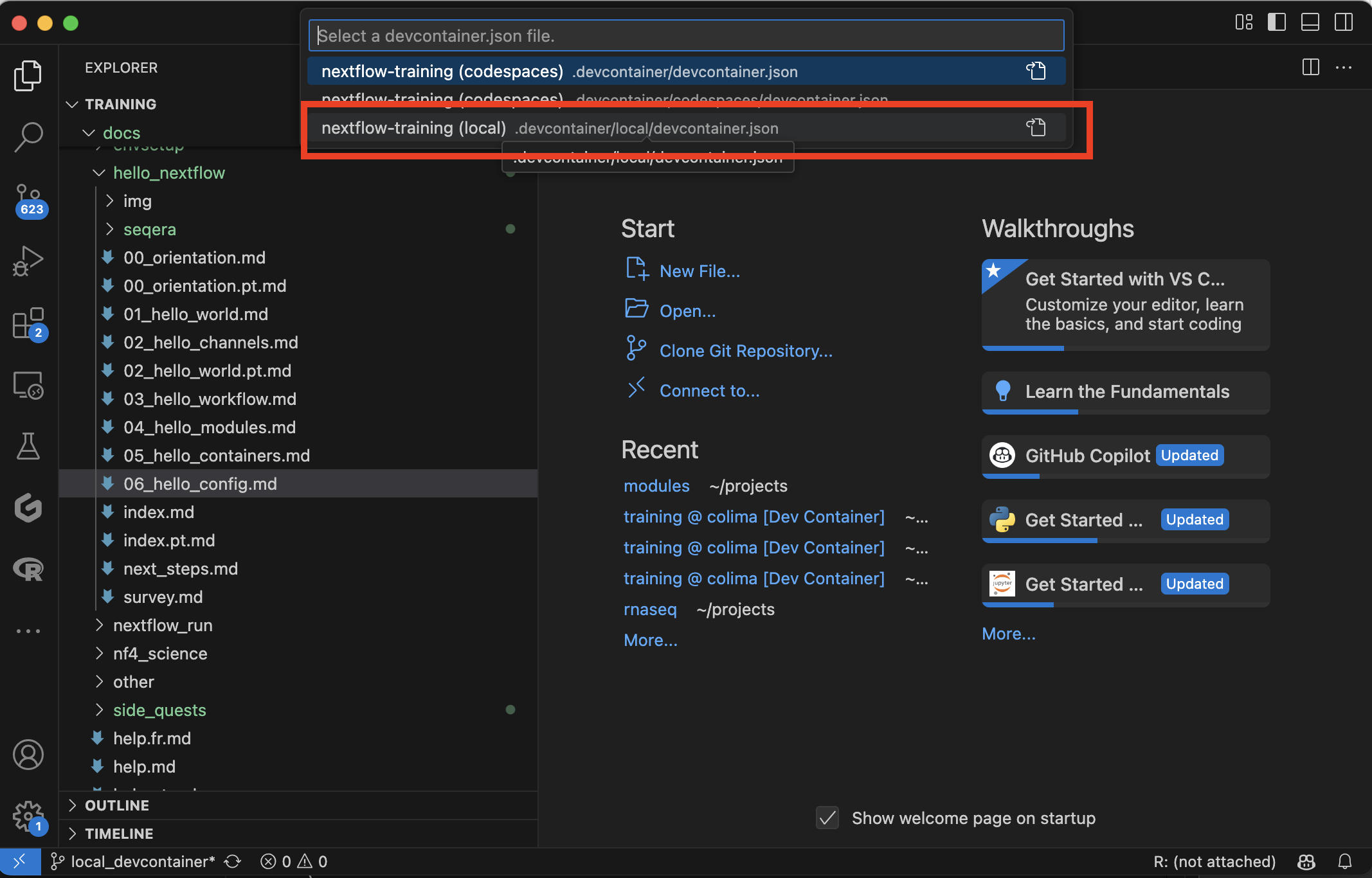1372x878 pixels.
Task: Open Get Started with VS Code walkthrough
Action: (1125, 304)
